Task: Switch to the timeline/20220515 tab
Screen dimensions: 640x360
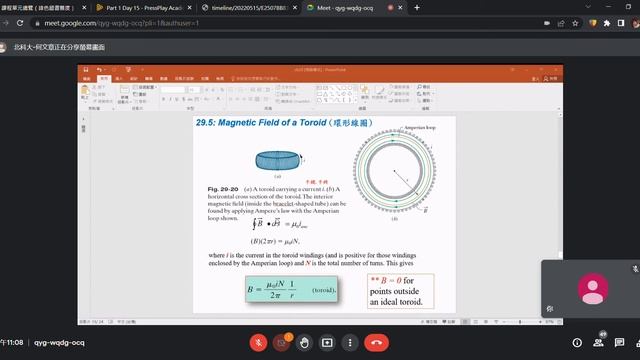Action: (x=249, y=8)
